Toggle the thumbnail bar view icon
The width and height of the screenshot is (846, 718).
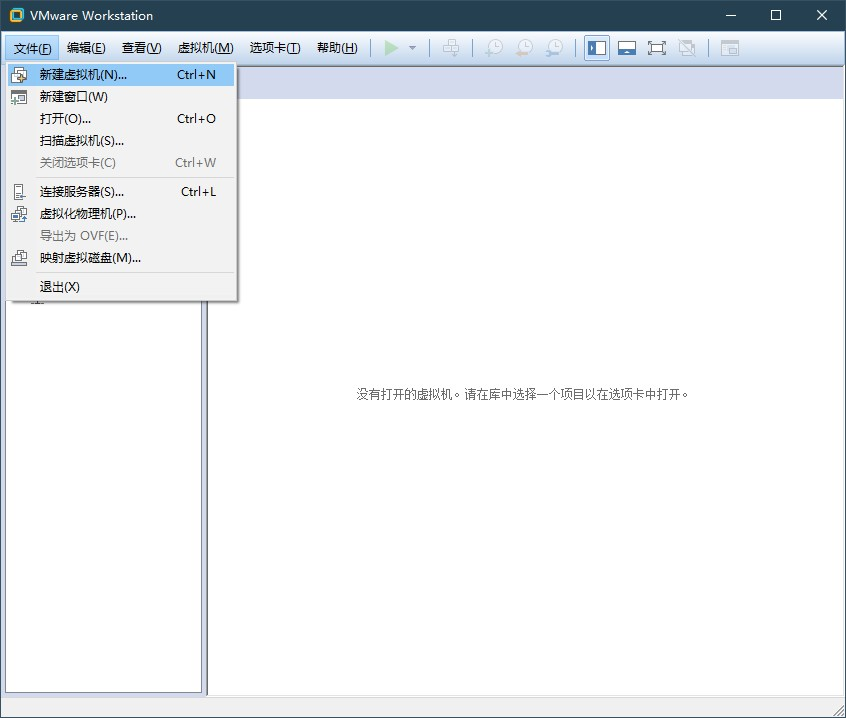627,48
